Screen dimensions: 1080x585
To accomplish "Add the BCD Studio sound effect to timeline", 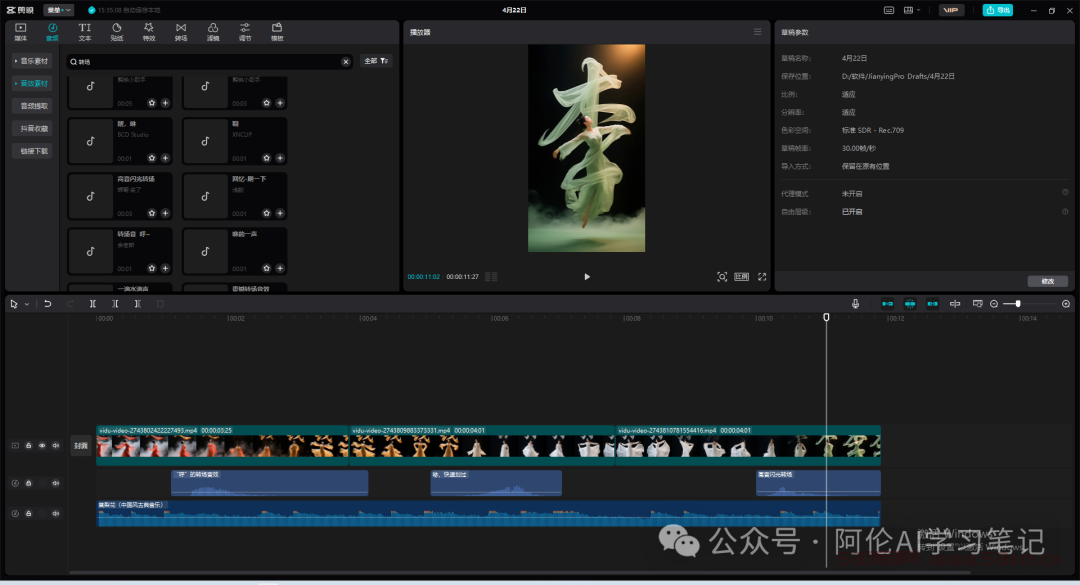I will pos(165,158).
